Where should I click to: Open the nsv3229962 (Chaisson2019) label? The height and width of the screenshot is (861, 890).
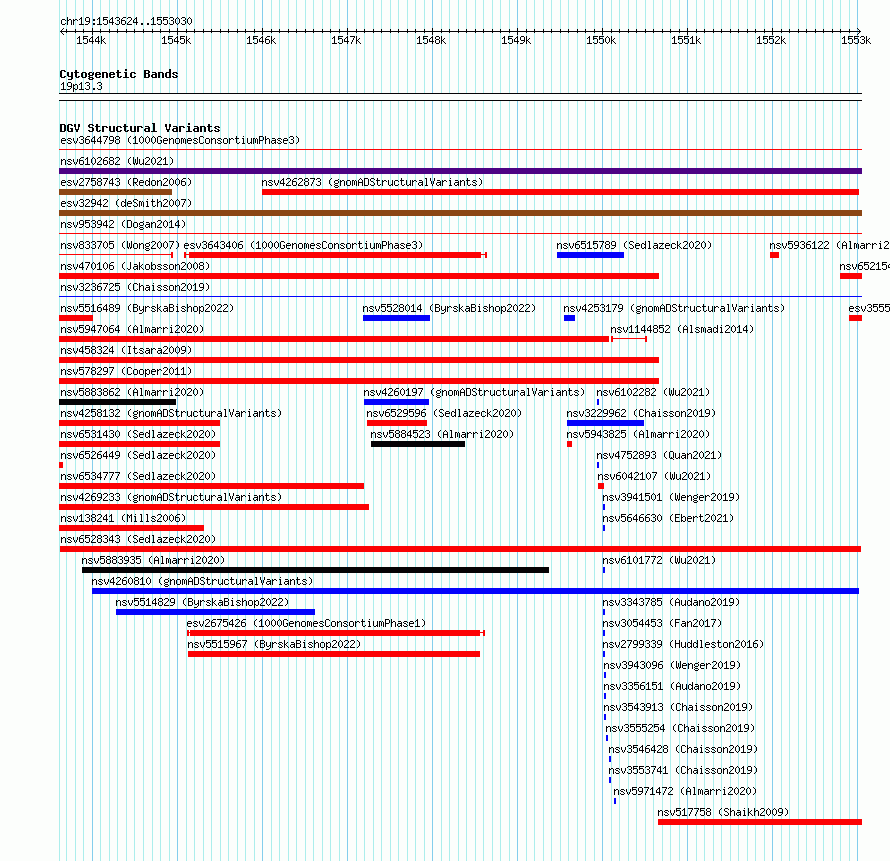pos(641,413)
